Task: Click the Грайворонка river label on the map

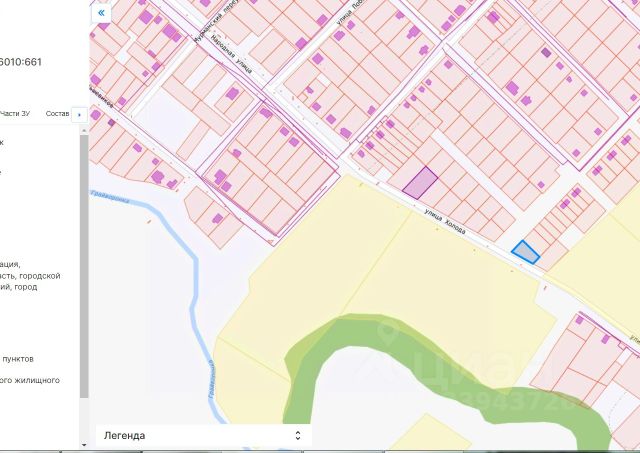Action: [110, 196]
